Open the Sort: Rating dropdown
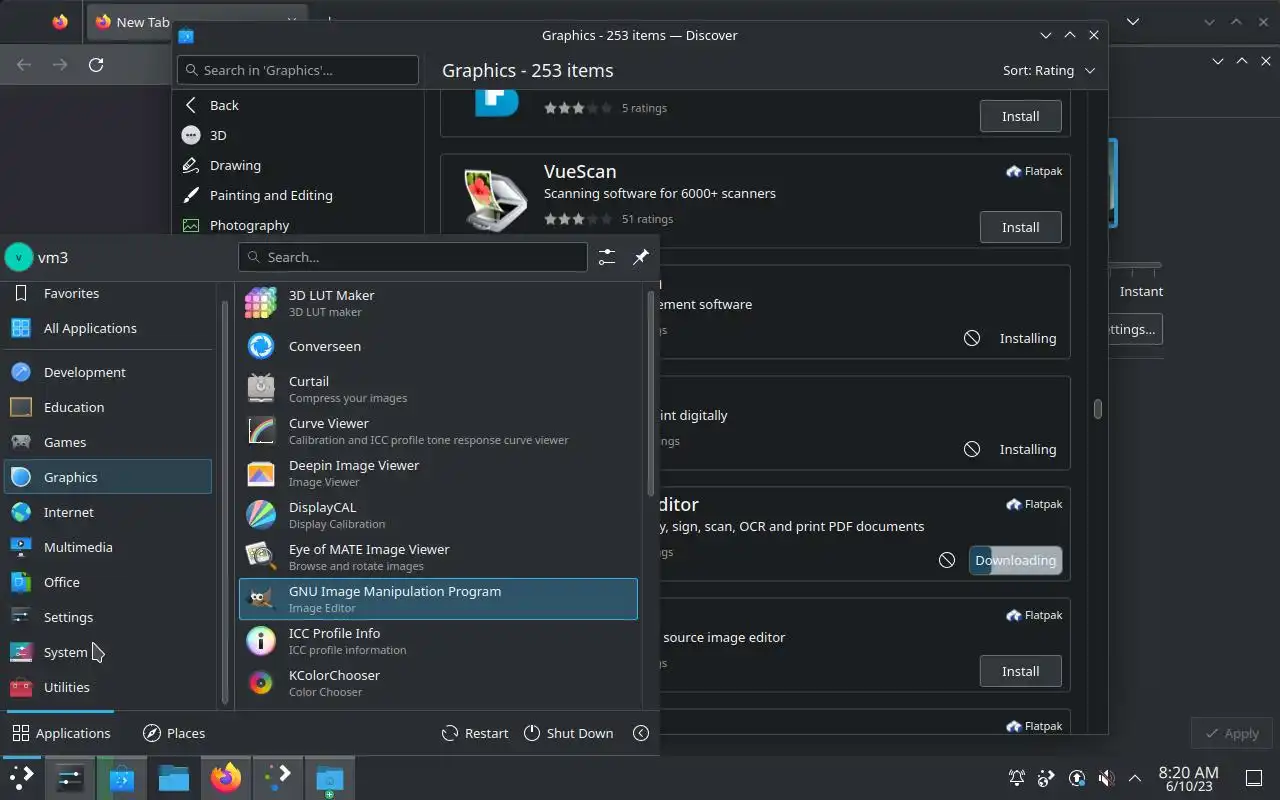This screenshot has height=800, width=1280. pyautogui.click(x=1049, y=70)
